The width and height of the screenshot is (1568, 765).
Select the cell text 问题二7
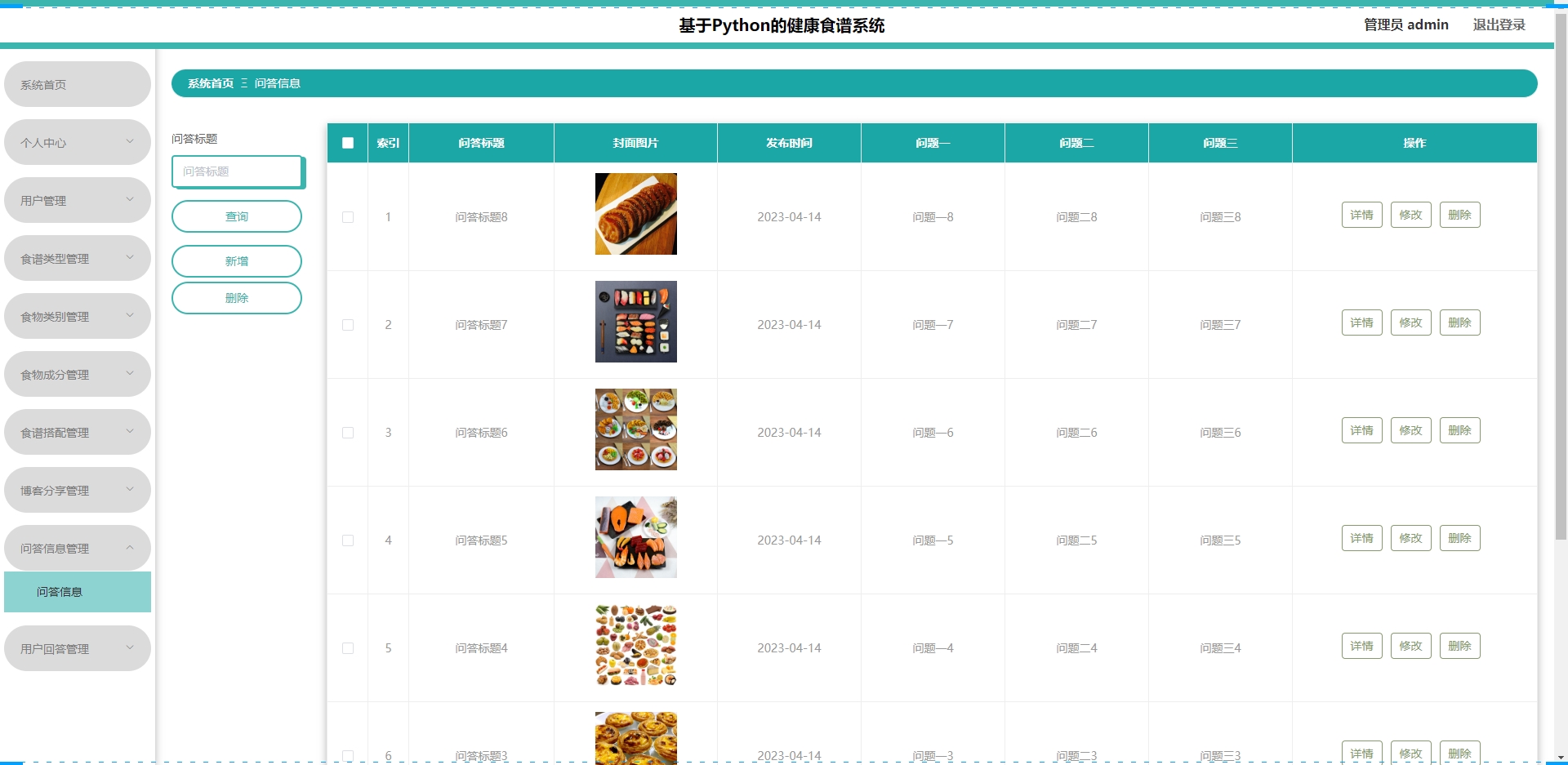click(1076, 325)
